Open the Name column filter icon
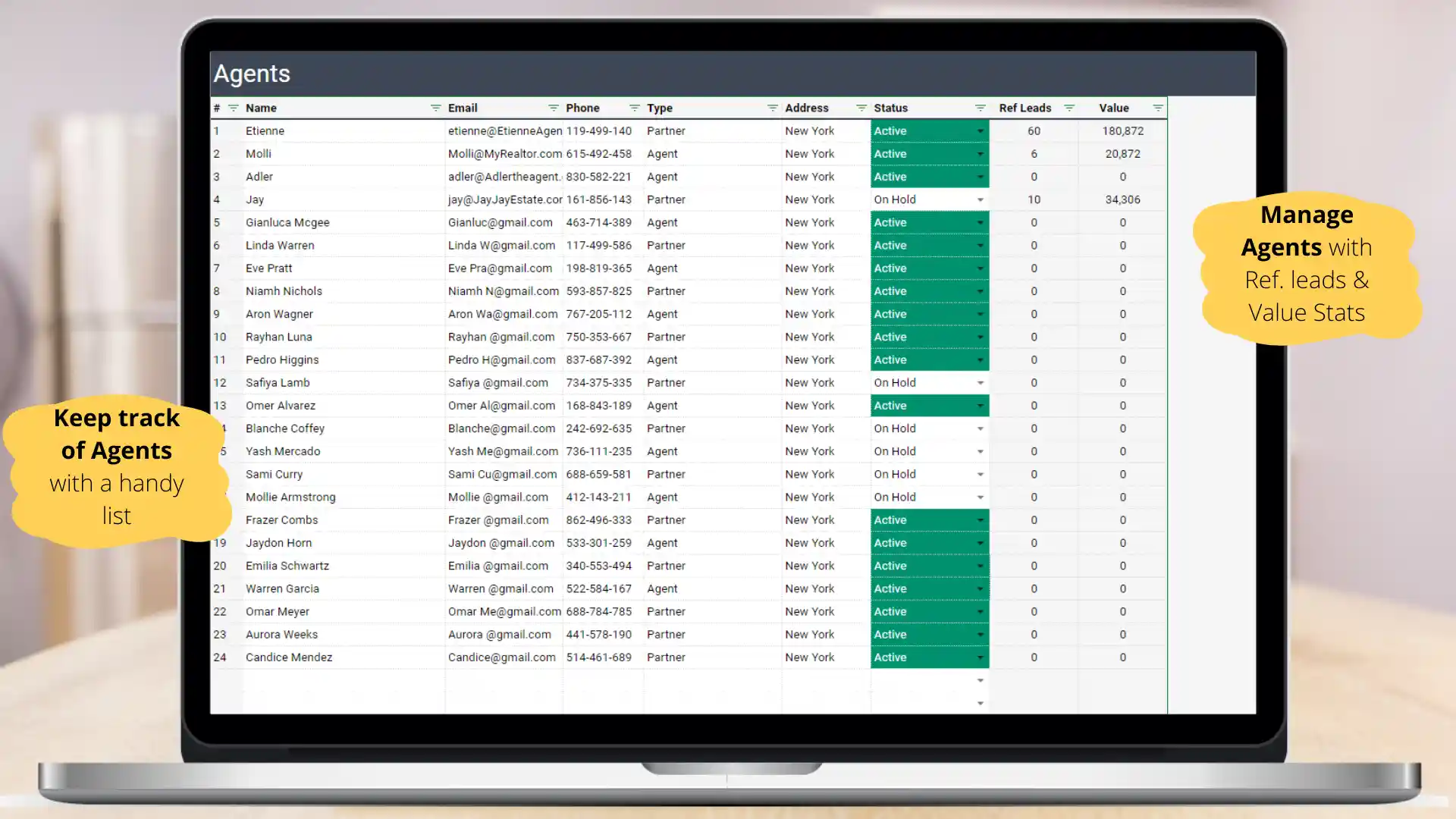 (x=435, y=108)
